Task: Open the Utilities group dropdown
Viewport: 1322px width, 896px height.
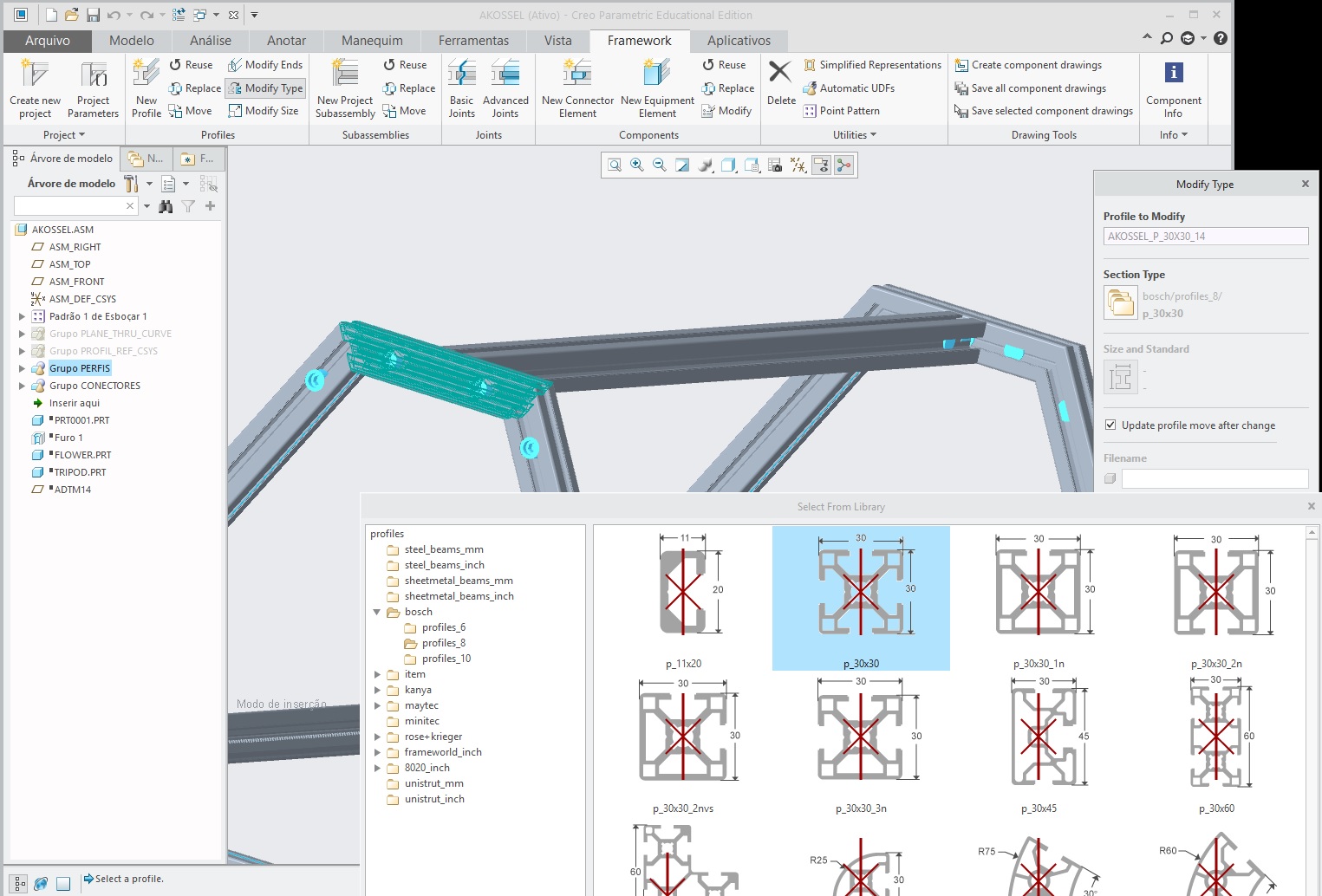Action: point(855,135)
